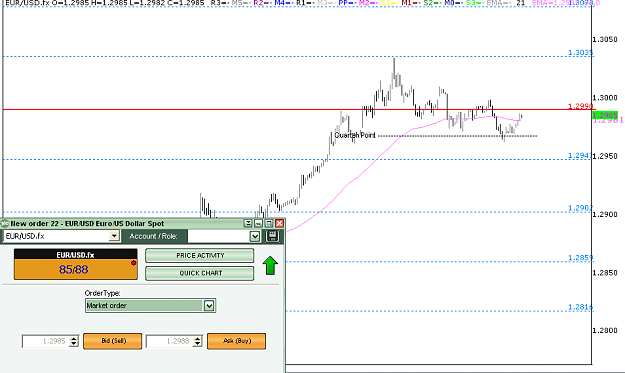Click the 1.2800 price axis value
Screen dimensions: 625x373
(605, 330)
